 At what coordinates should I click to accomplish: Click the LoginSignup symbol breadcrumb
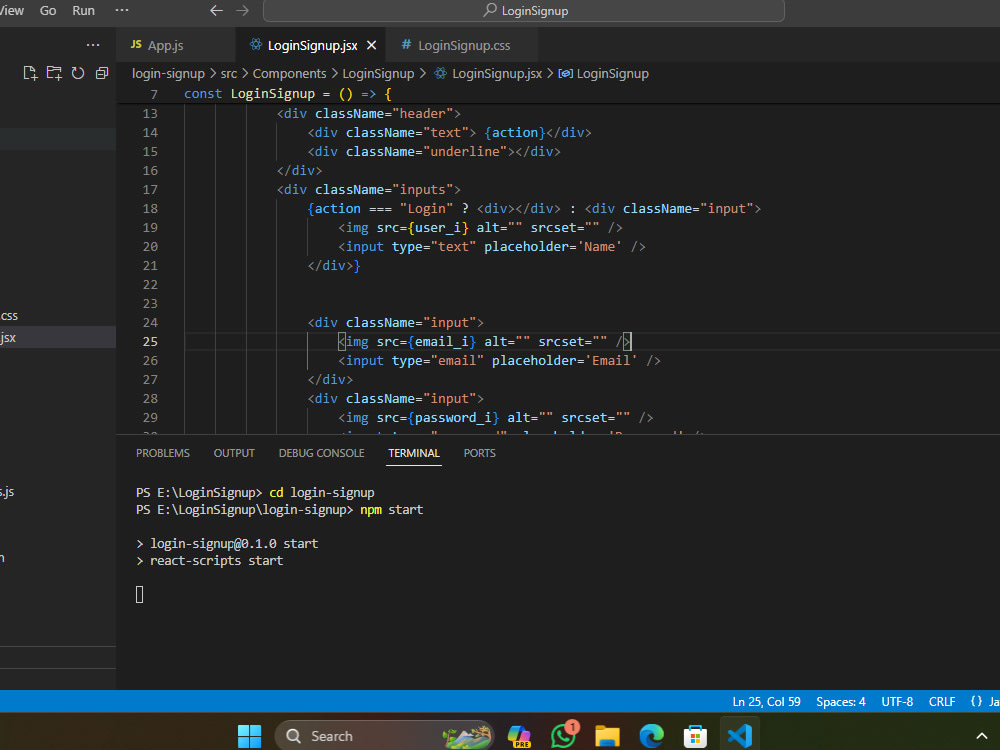click(x=604, y=73)
